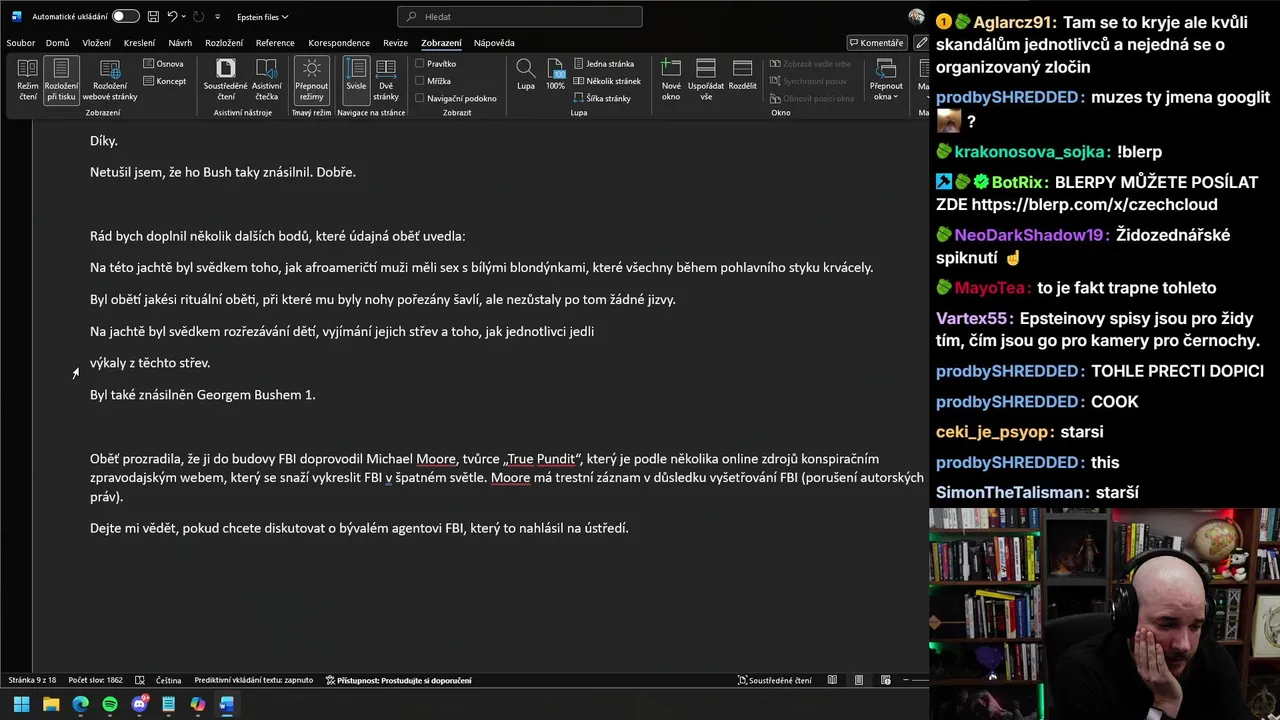Click Přístupnost: Prostudujte si doporučení
This screenshot has height=720, width=1280.
click(x=399, y=680)
